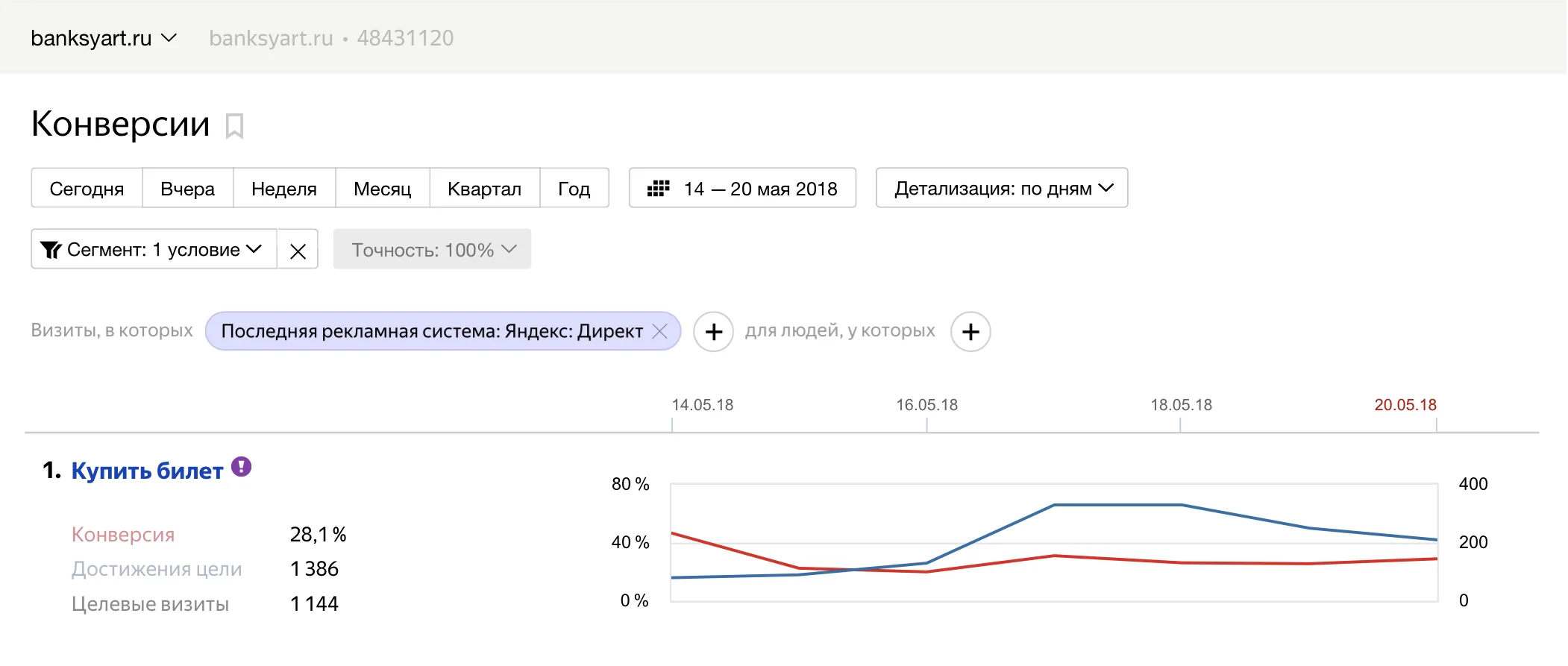Add a visit condition with the plus button
The width and height of the screenshot is (1568, 666).
[714, 331]
